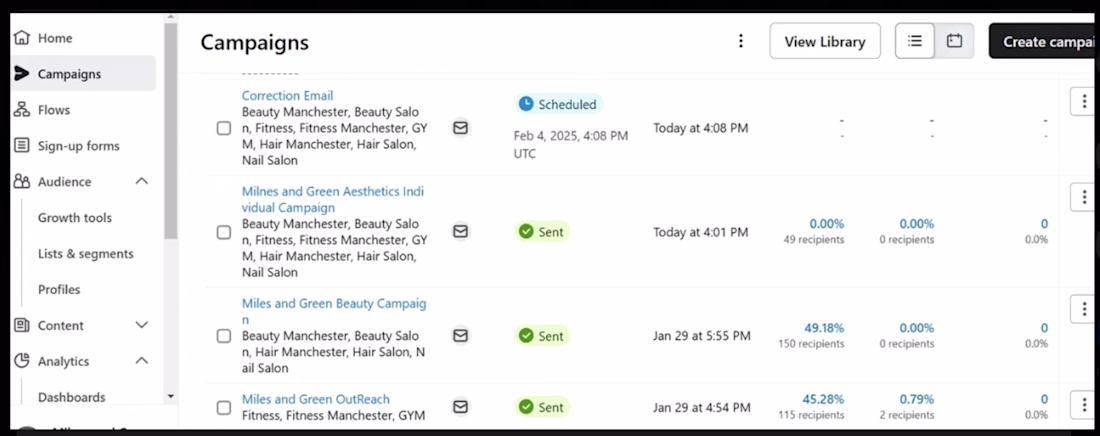Open Miles and Green OutReach row actions menu
1100x436 pixels.
click(x=1084, y=405)
